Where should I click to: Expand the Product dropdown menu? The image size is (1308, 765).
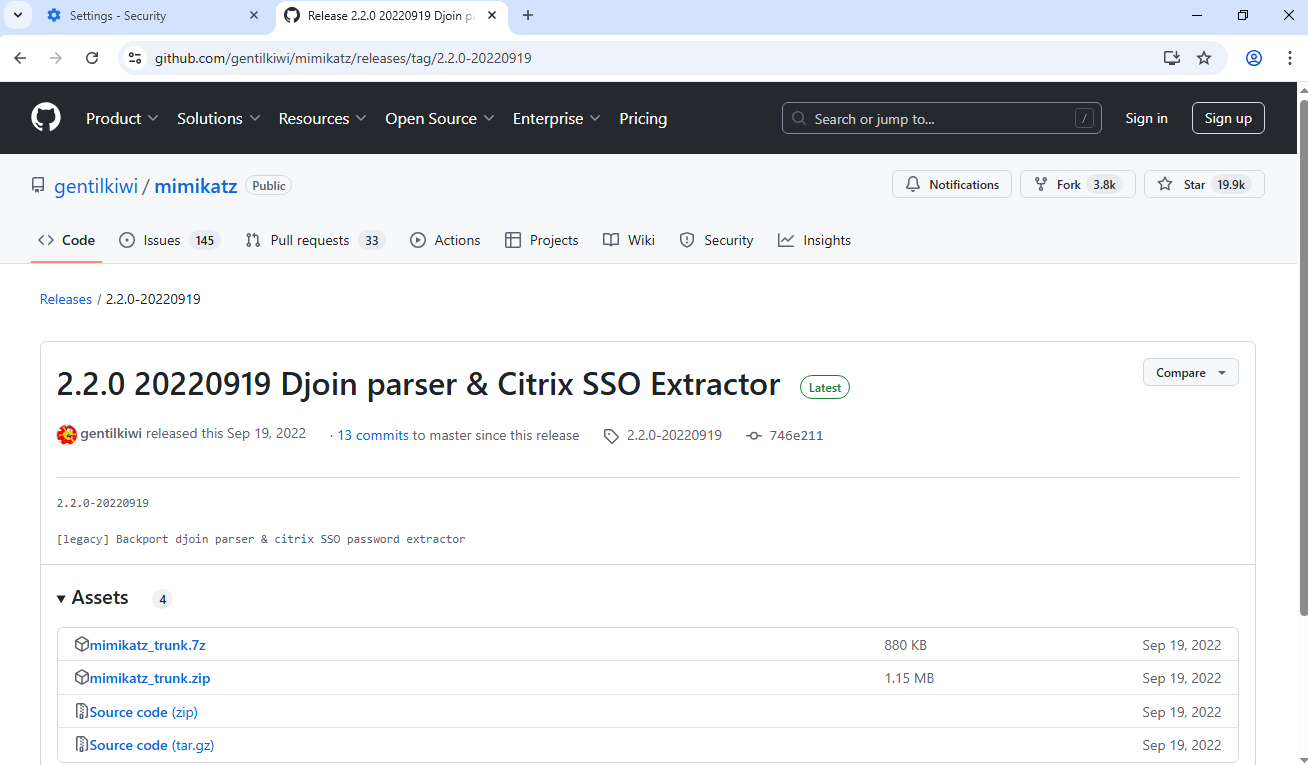122,118
